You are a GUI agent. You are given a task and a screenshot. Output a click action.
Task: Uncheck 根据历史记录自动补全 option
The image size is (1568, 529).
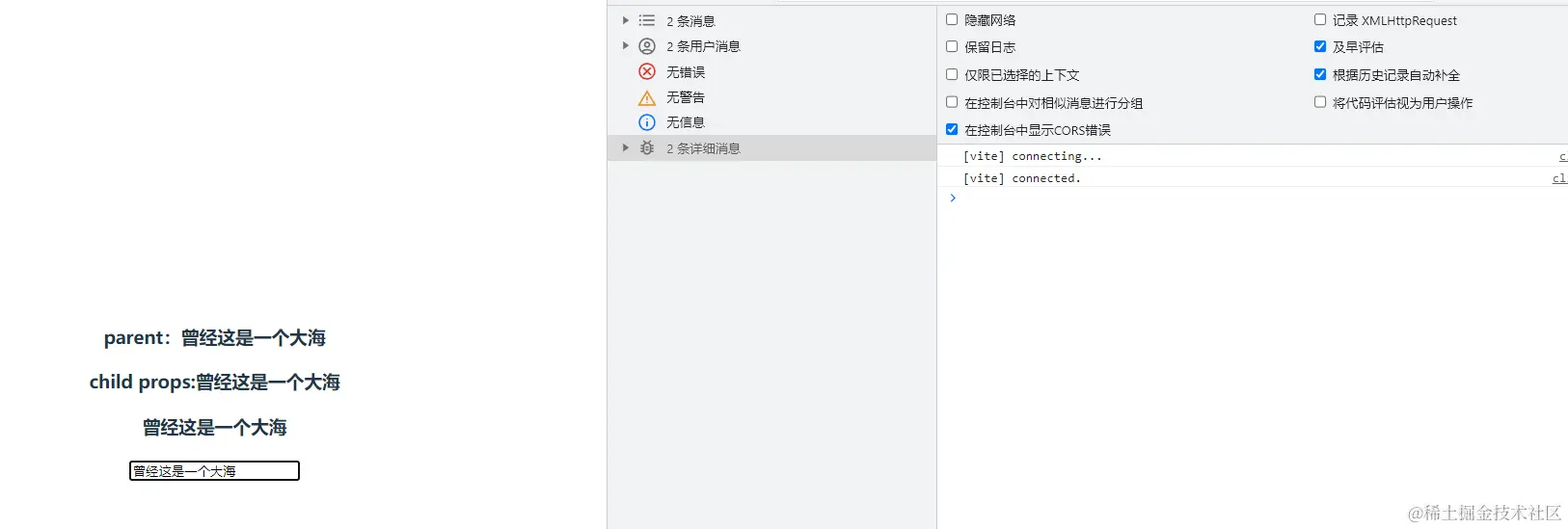click(x=1320, y=74)
